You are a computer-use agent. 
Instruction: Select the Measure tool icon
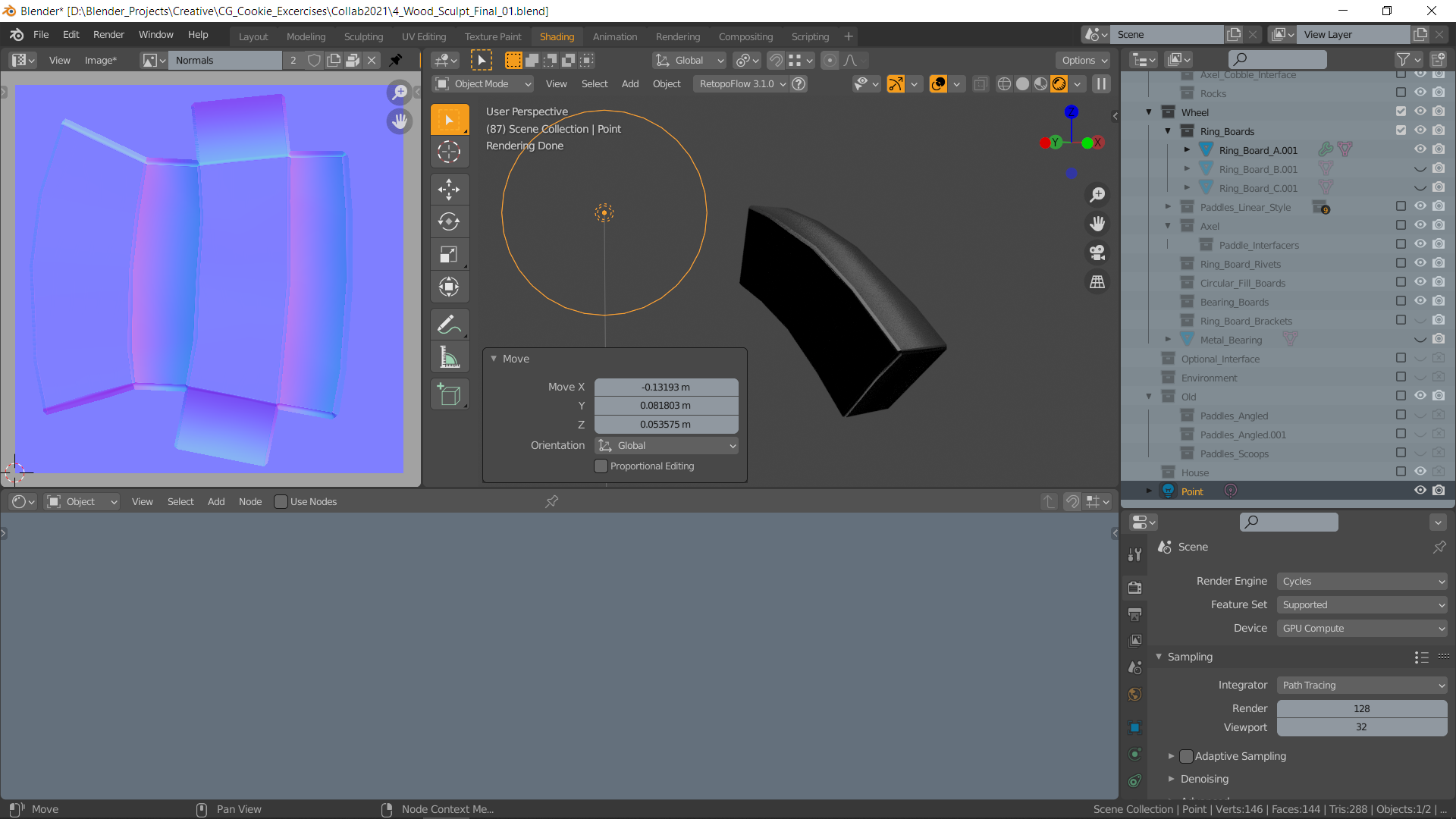pos(449,357)
